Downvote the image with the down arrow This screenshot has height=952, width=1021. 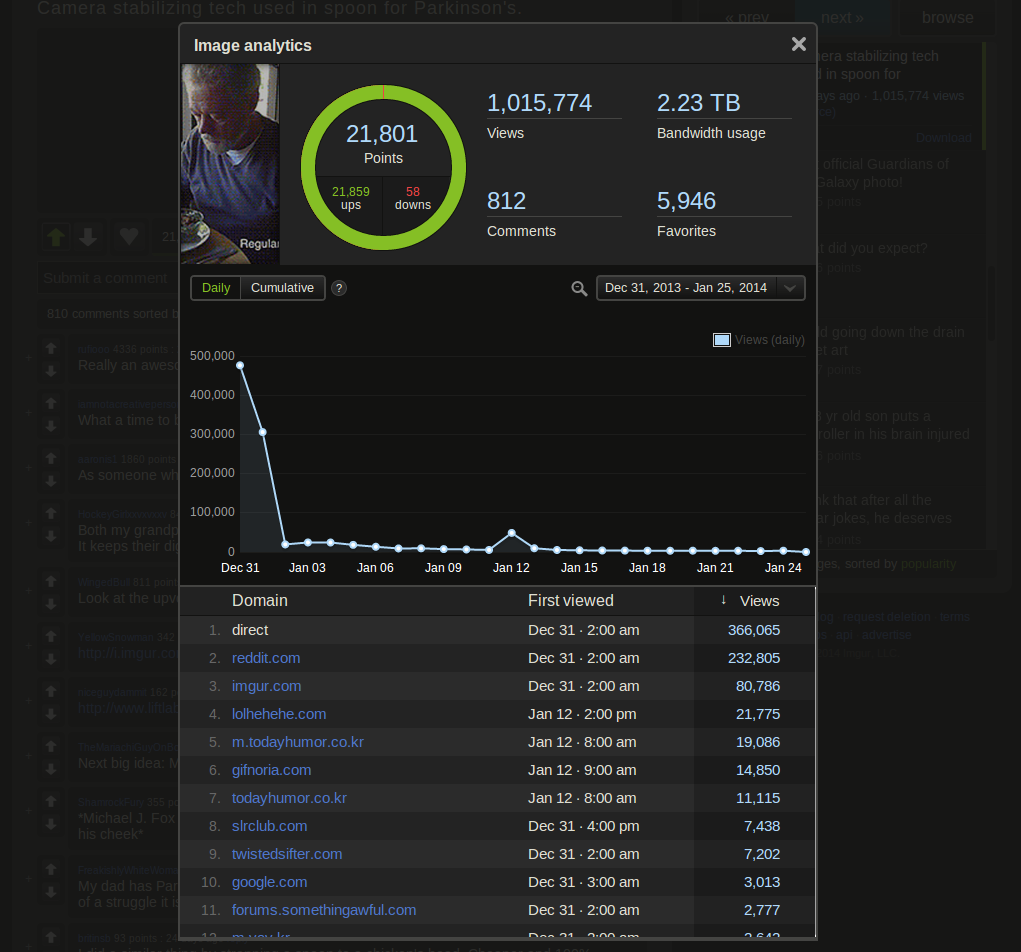(x=89, y=236)
